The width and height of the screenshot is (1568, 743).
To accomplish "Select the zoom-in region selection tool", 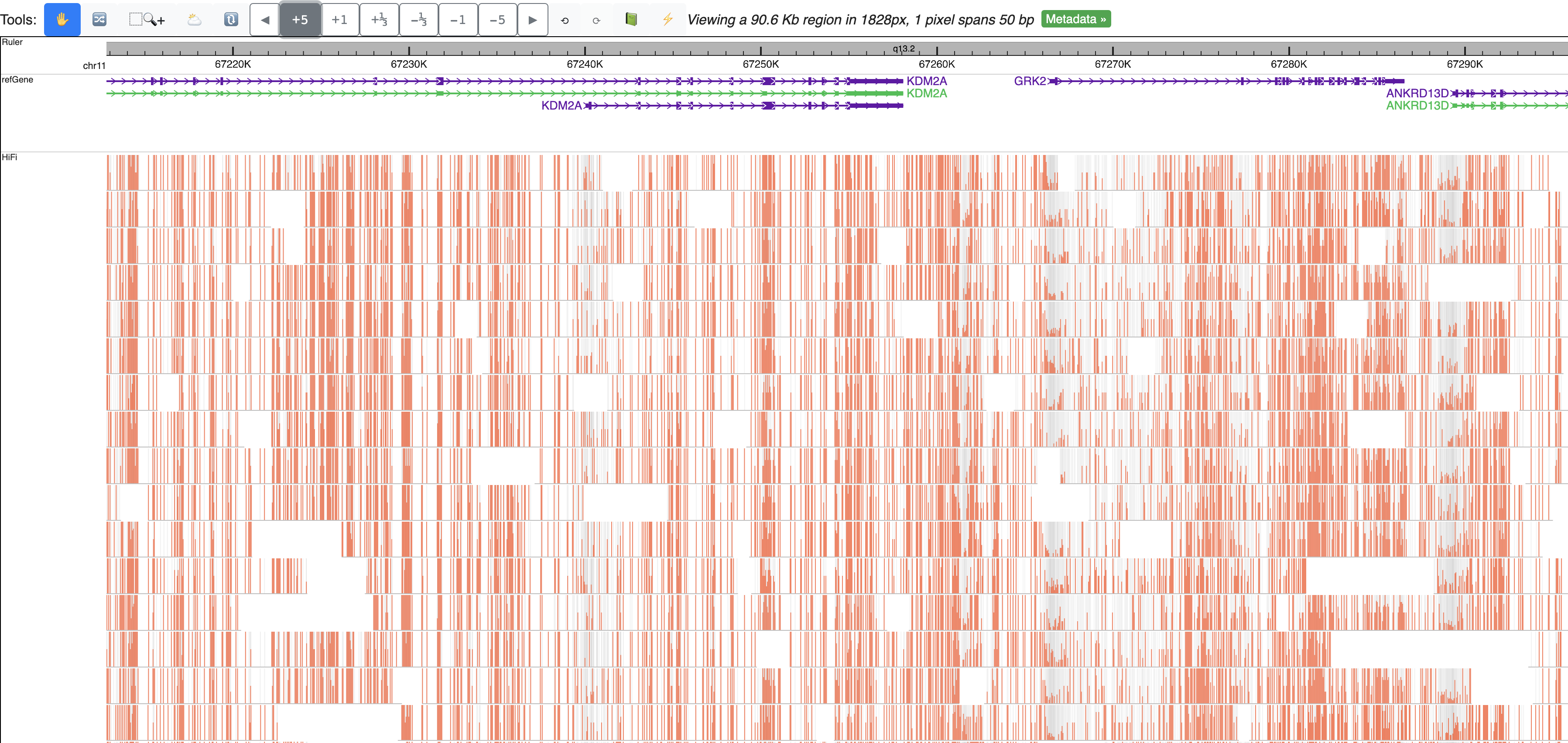I will pos(147,20).
